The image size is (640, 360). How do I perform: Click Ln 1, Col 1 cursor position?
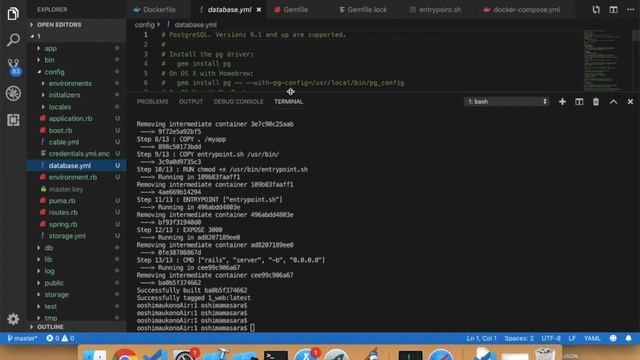(482, 338)
